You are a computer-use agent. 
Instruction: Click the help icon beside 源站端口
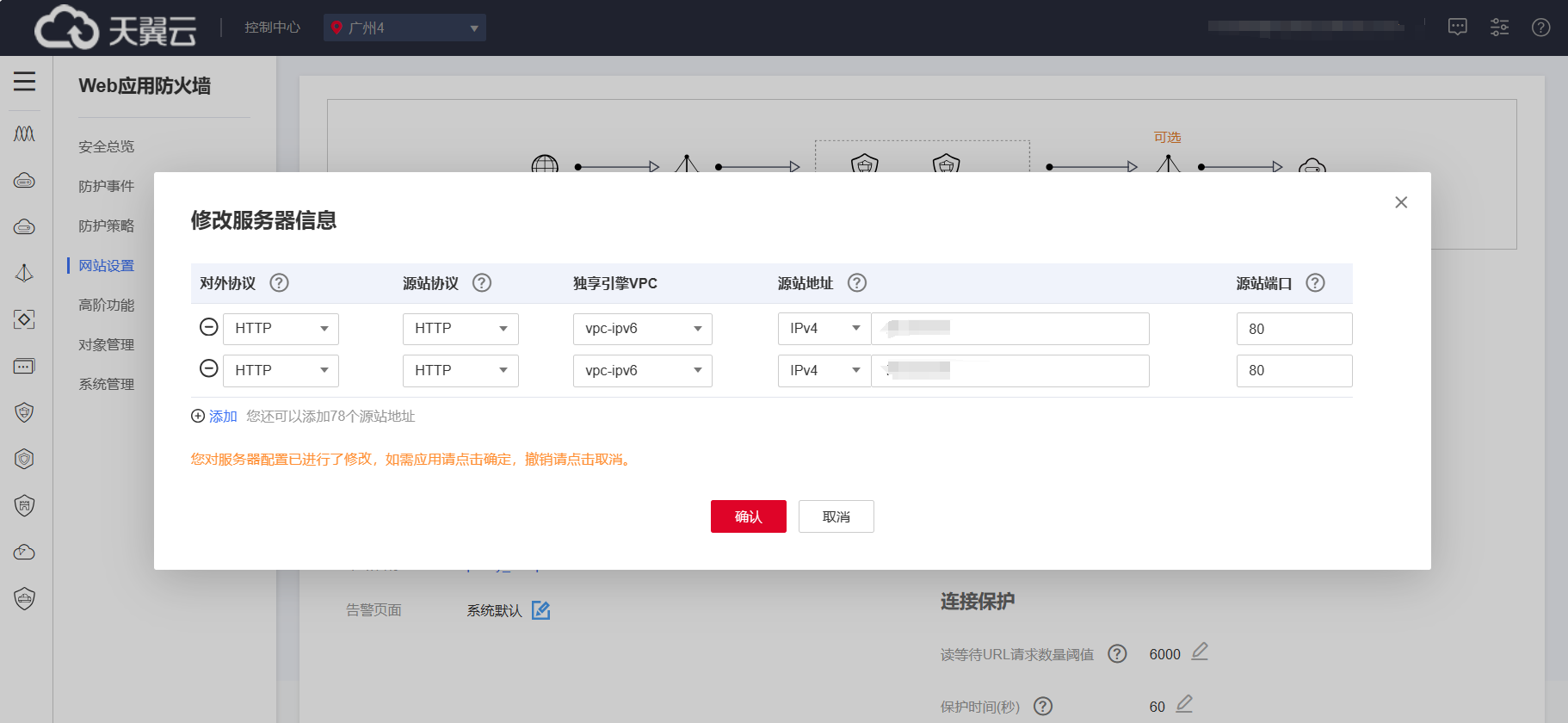(1315, 283)
